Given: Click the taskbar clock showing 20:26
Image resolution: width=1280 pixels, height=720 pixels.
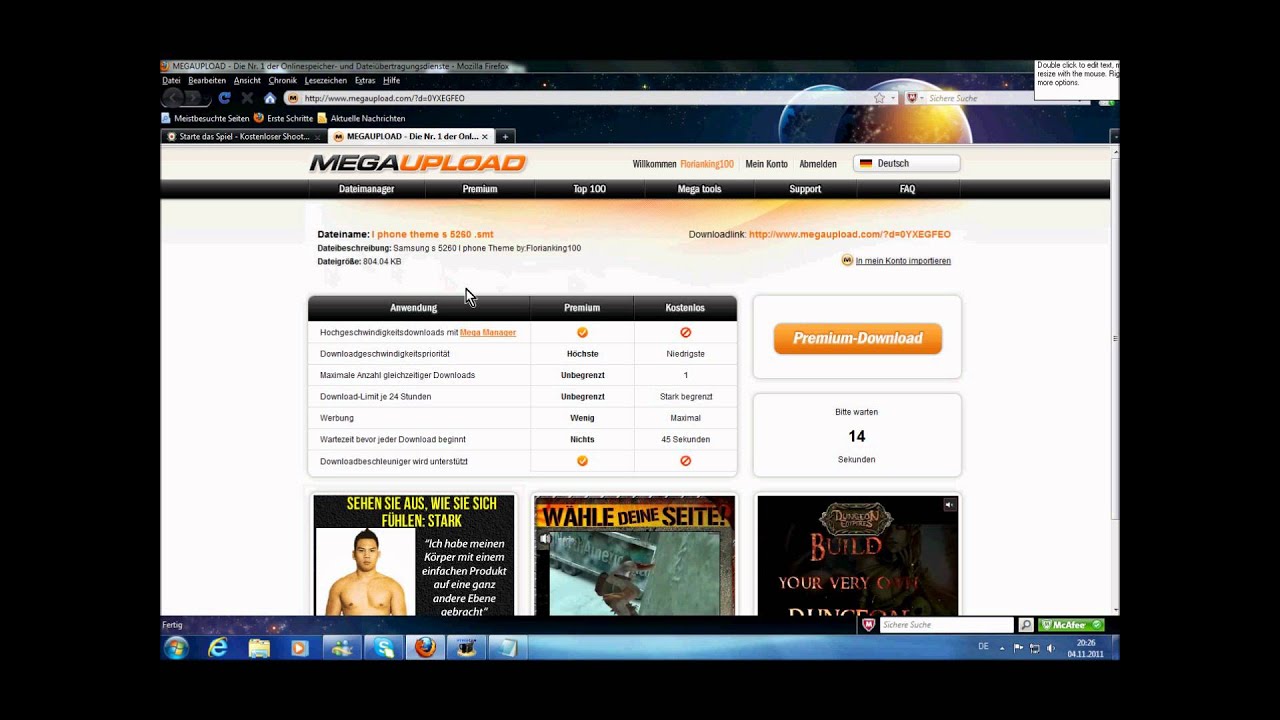Looking at the screenshot, I should [1086, 648].
